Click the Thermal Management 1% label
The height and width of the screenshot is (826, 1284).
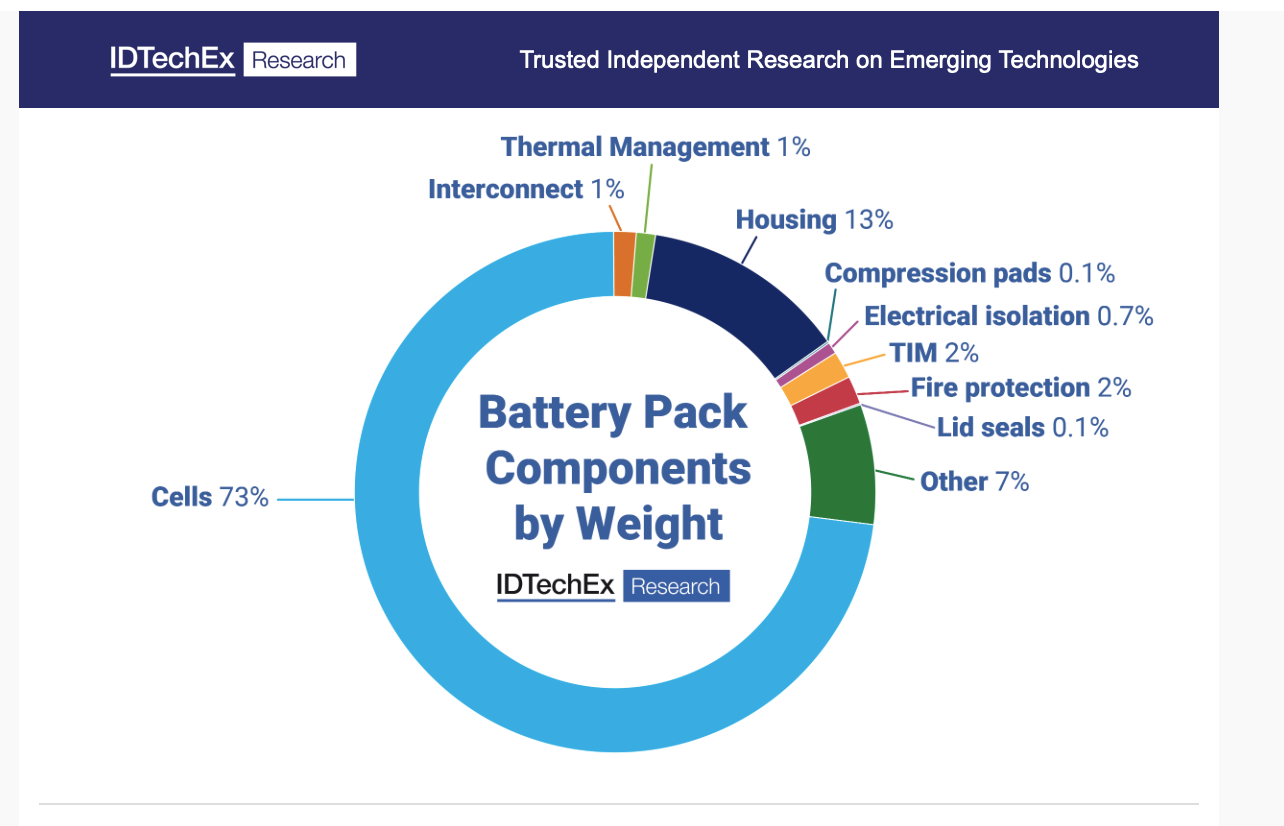point(655,147)
